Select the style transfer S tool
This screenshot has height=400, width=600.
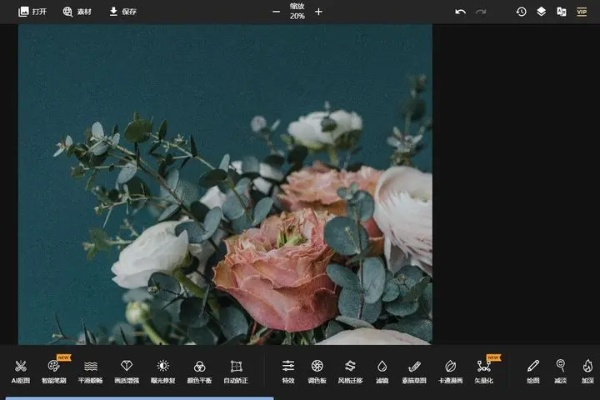[x=350, y=371]
